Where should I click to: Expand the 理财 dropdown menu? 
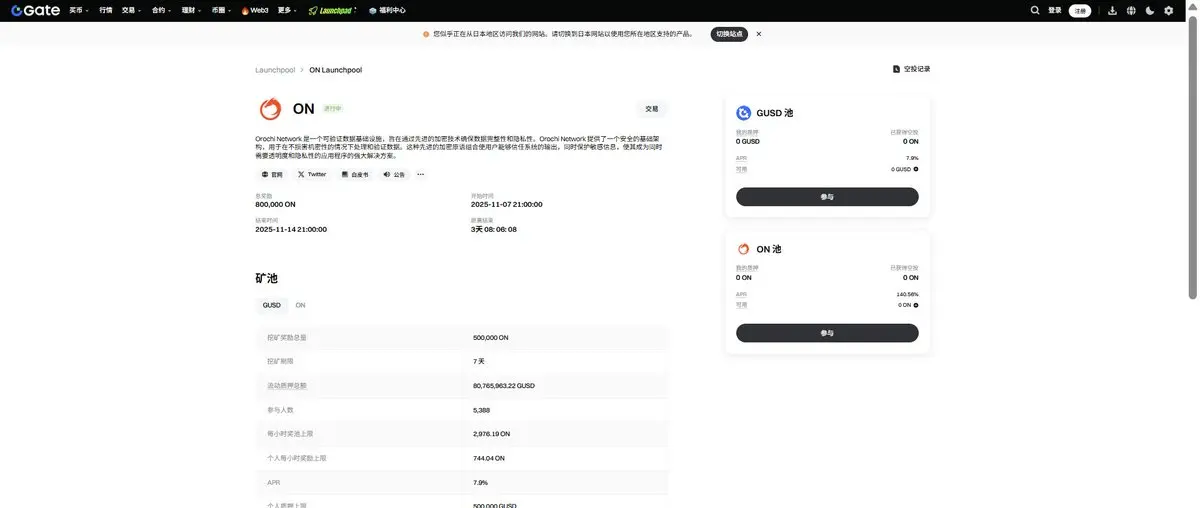coord(192,10)
